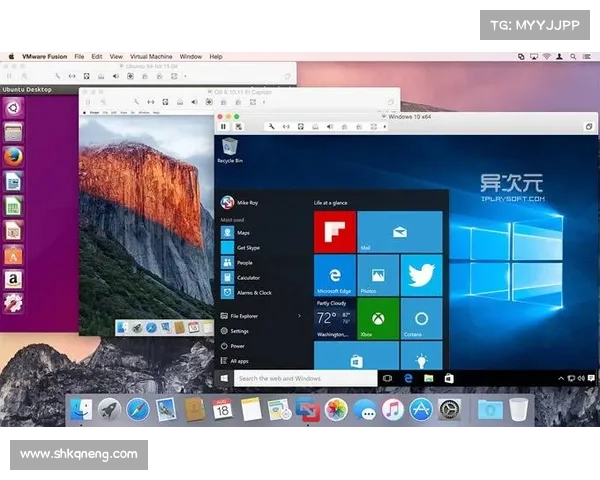Click network arrows icon in Windows 10 toolbar

(286, 127)
